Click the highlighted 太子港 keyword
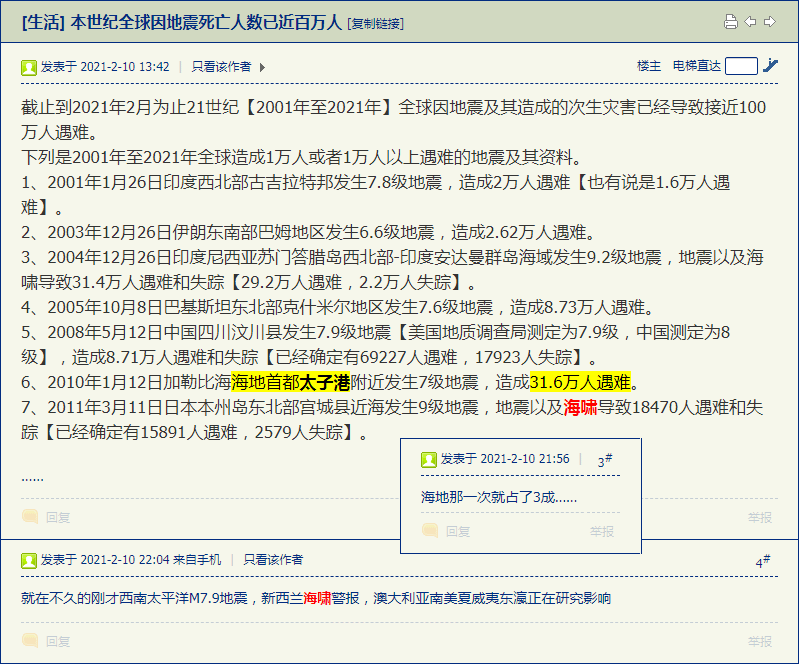The height and width of the screenshot is (664, 799). (x=324, y=382)
